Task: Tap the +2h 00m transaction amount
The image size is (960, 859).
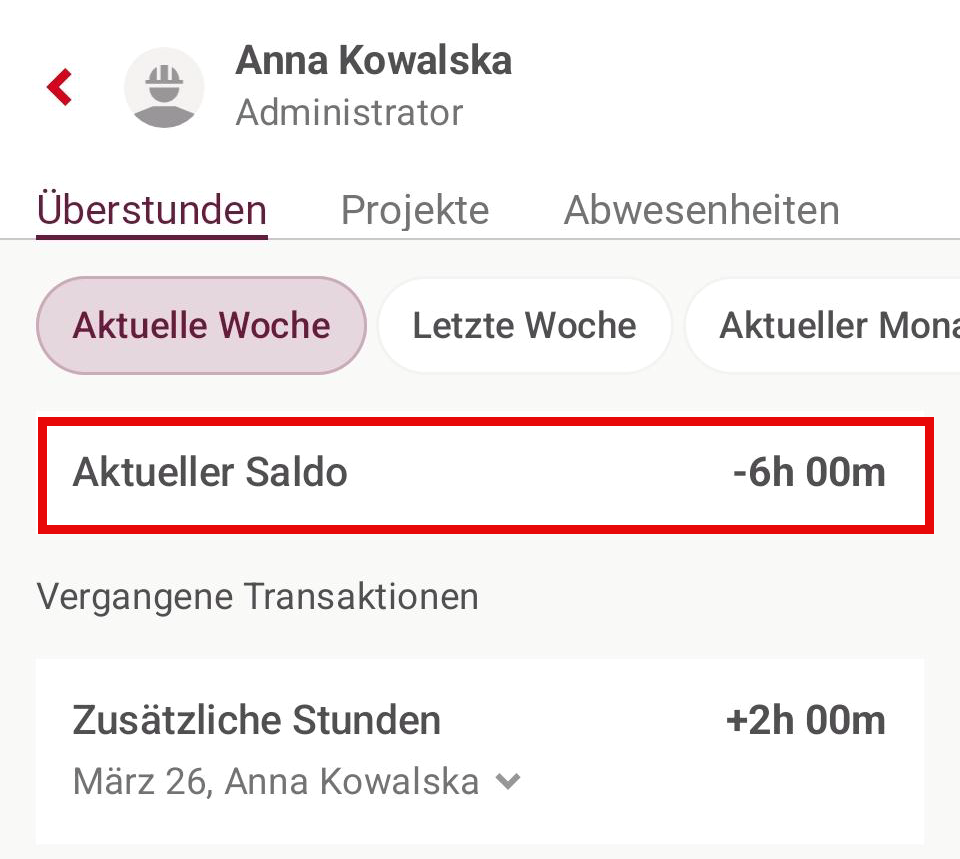Action: [x=805, y=720]
